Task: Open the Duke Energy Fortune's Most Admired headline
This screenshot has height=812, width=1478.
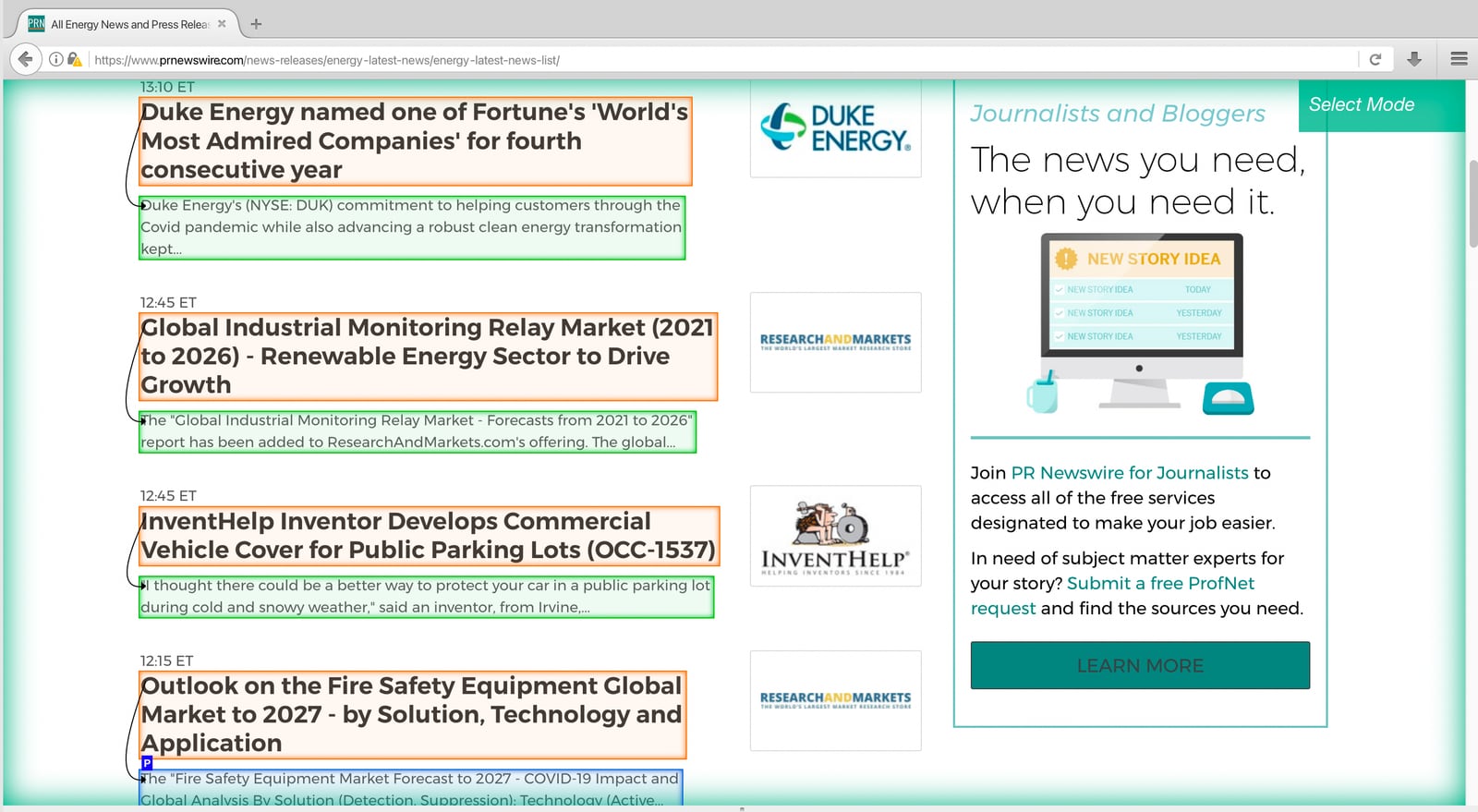Action: 415,140
